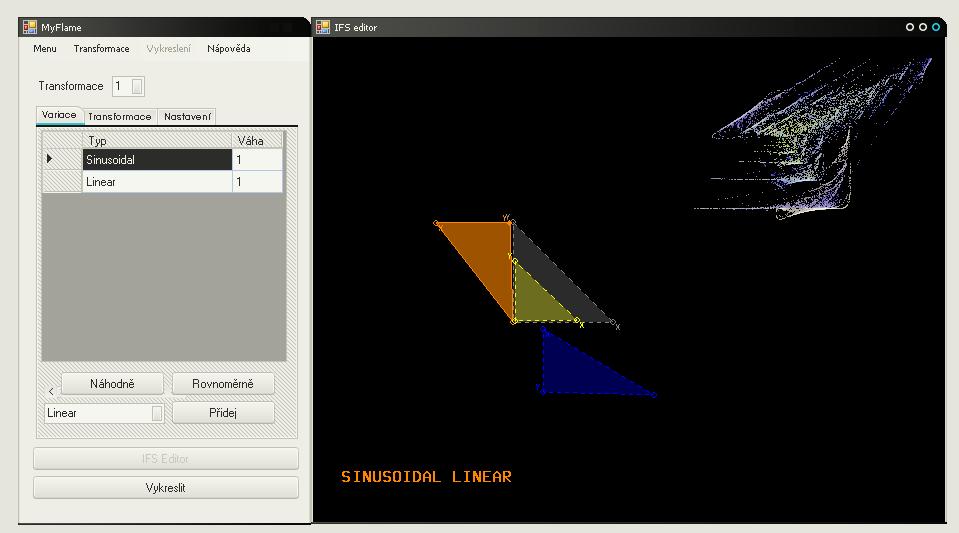Click the small left arrow beside Náhodně
Viewport: 959px width, 533px height.
(51, 391)
